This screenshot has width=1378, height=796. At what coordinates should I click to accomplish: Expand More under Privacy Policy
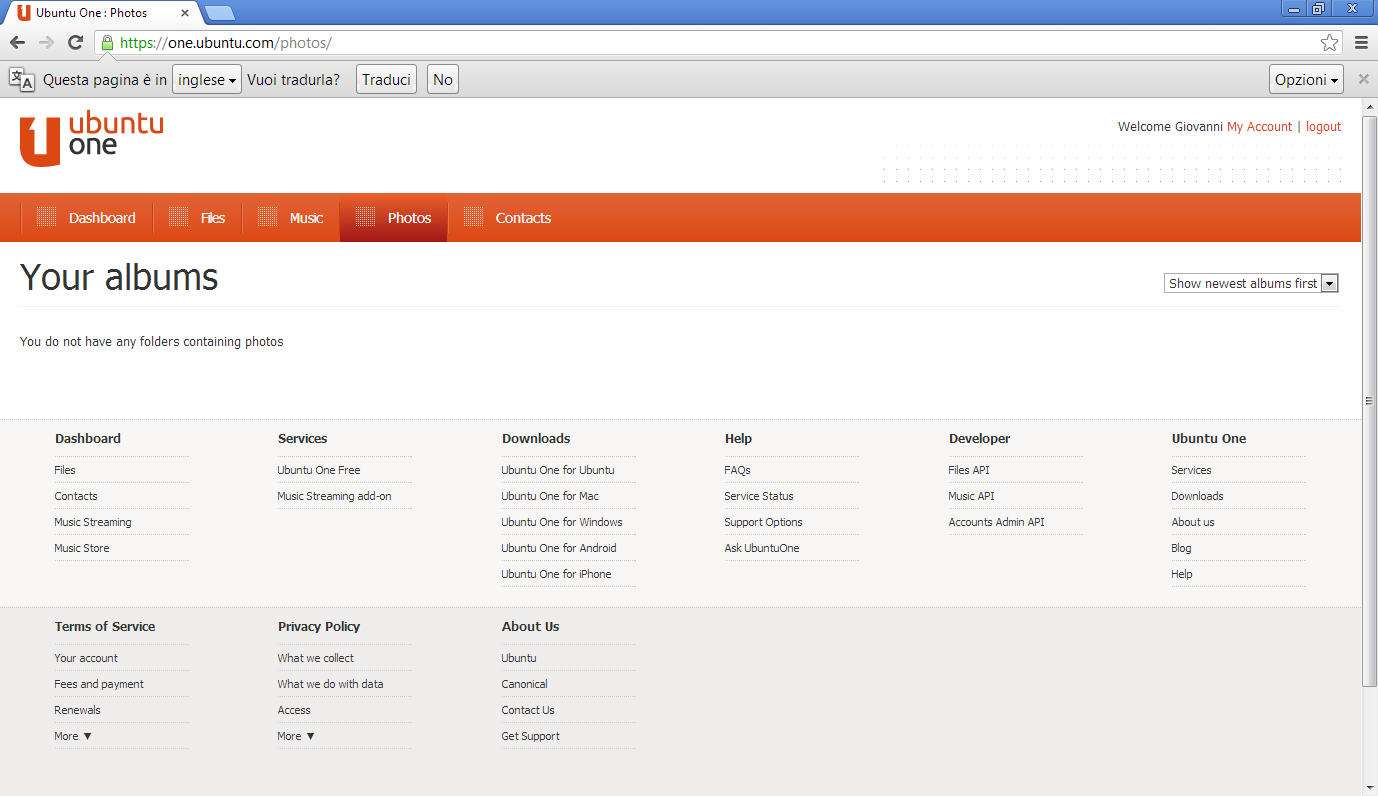click(296, 736)
